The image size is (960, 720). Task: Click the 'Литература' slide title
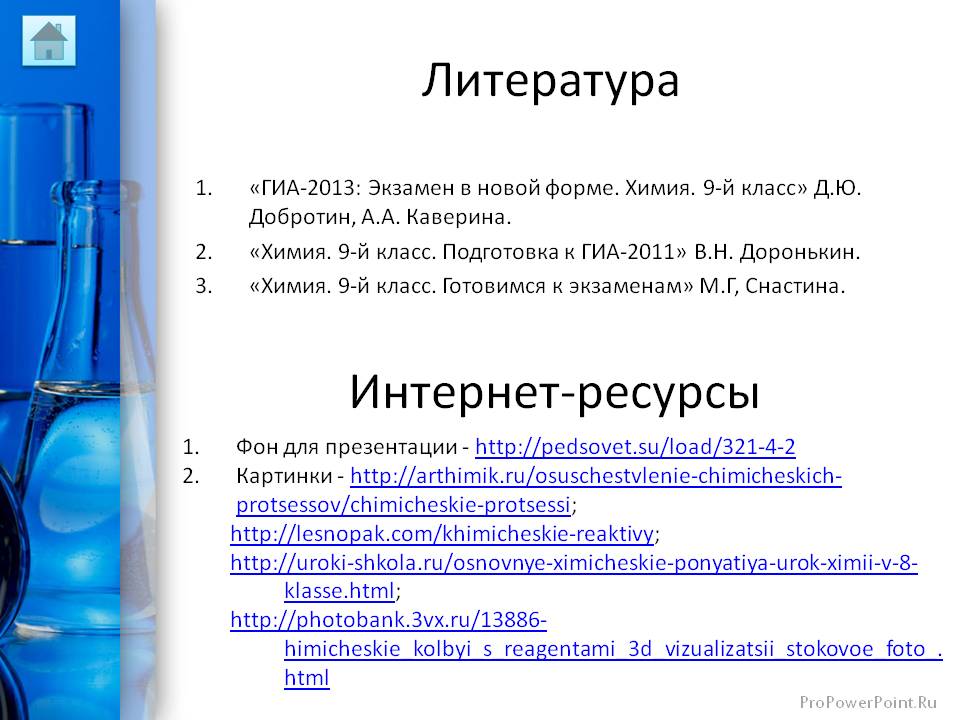click(549, 81)
